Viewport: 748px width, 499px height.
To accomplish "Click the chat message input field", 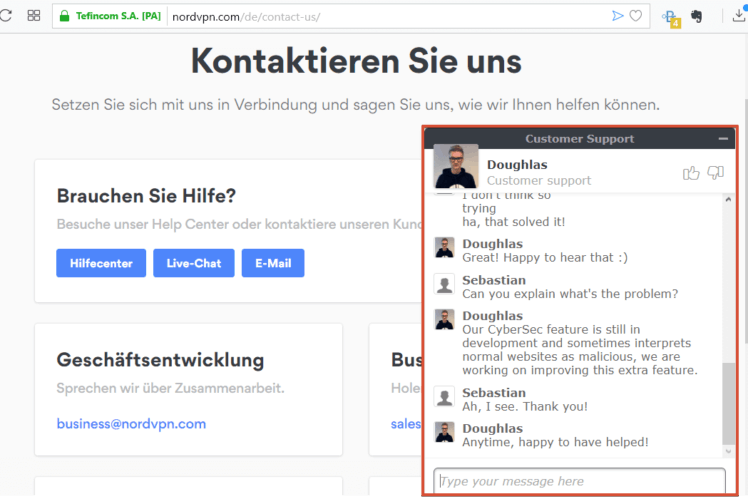I will click(580, 481).
